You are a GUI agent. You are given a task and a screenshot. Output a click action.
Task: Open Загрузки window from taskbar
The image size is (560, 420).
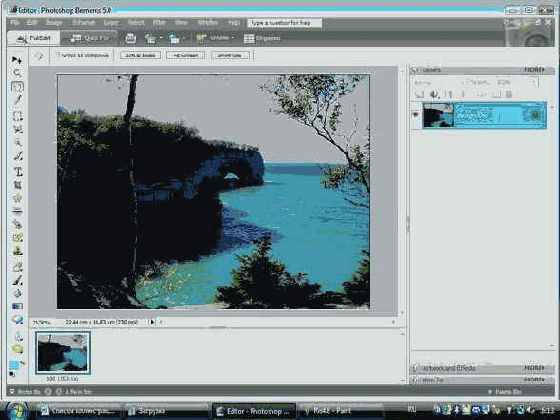point(167,411)
